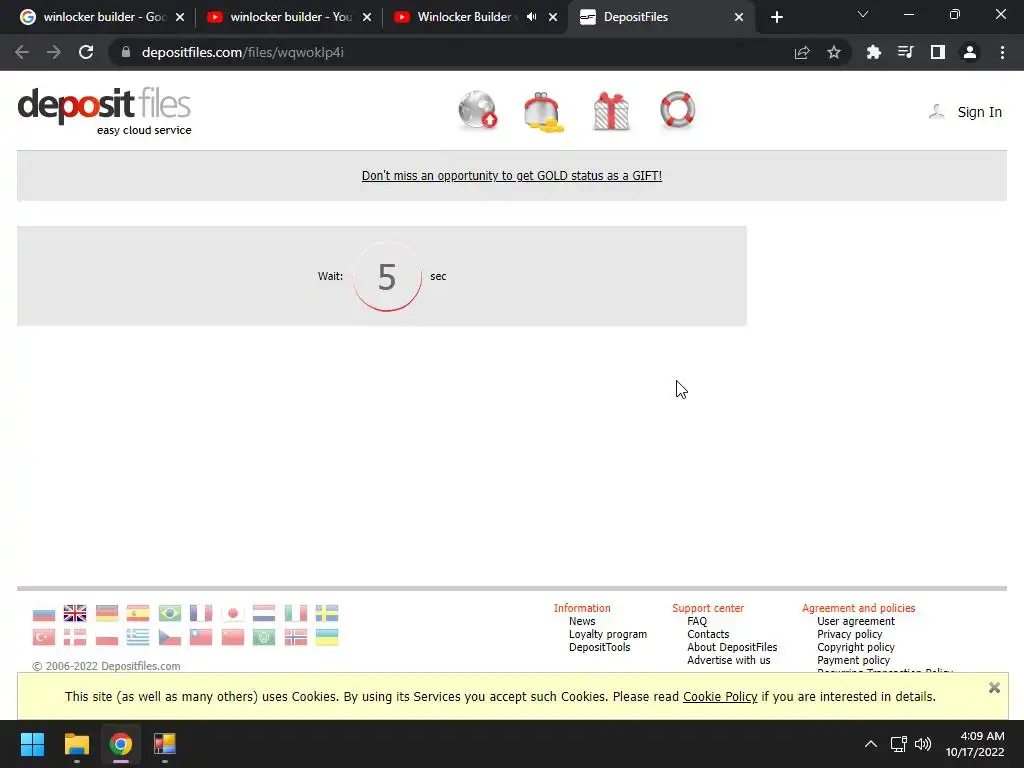Click the gift box icon
1024x768 pixels.
click(x=611, y=111)
